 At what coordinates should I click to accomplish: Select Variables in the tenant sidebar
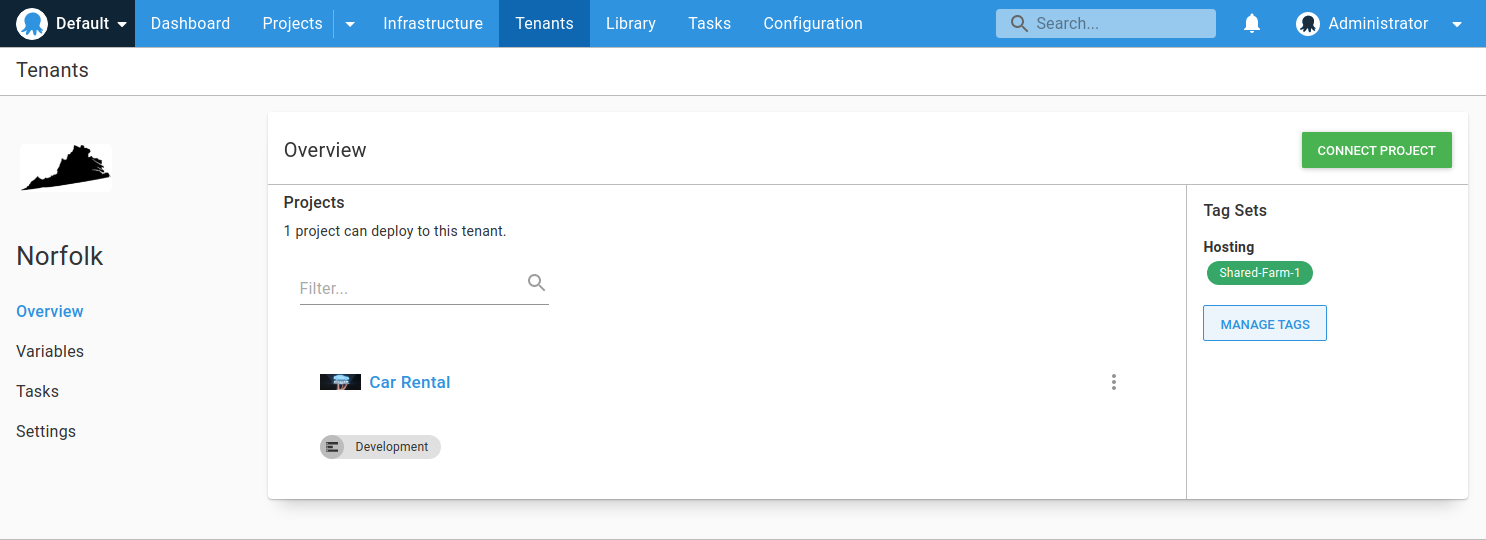[x=50, y=351]
